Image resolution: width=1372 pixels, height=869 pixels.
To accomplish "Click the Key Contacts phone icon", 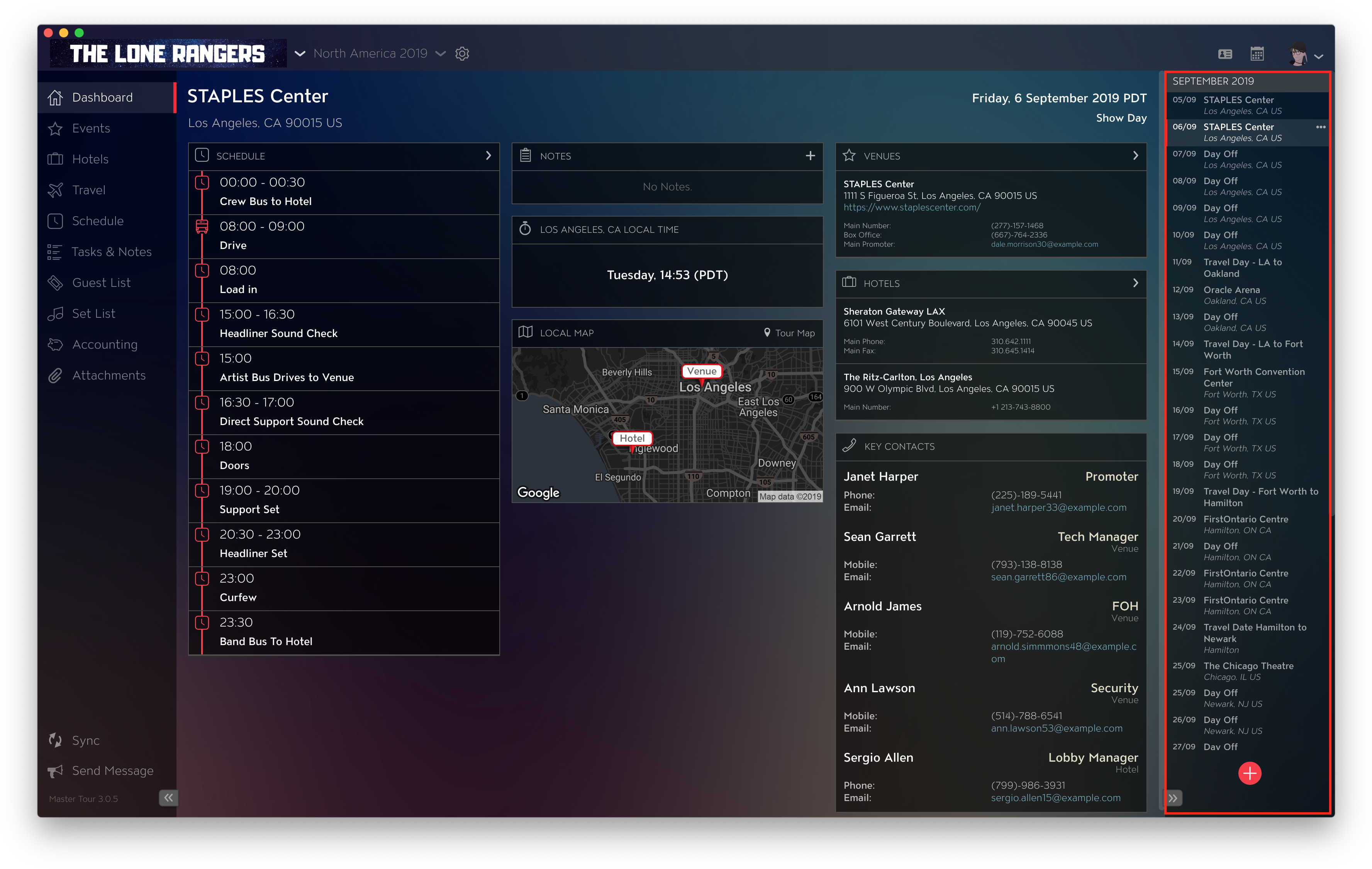I will 849,446.
